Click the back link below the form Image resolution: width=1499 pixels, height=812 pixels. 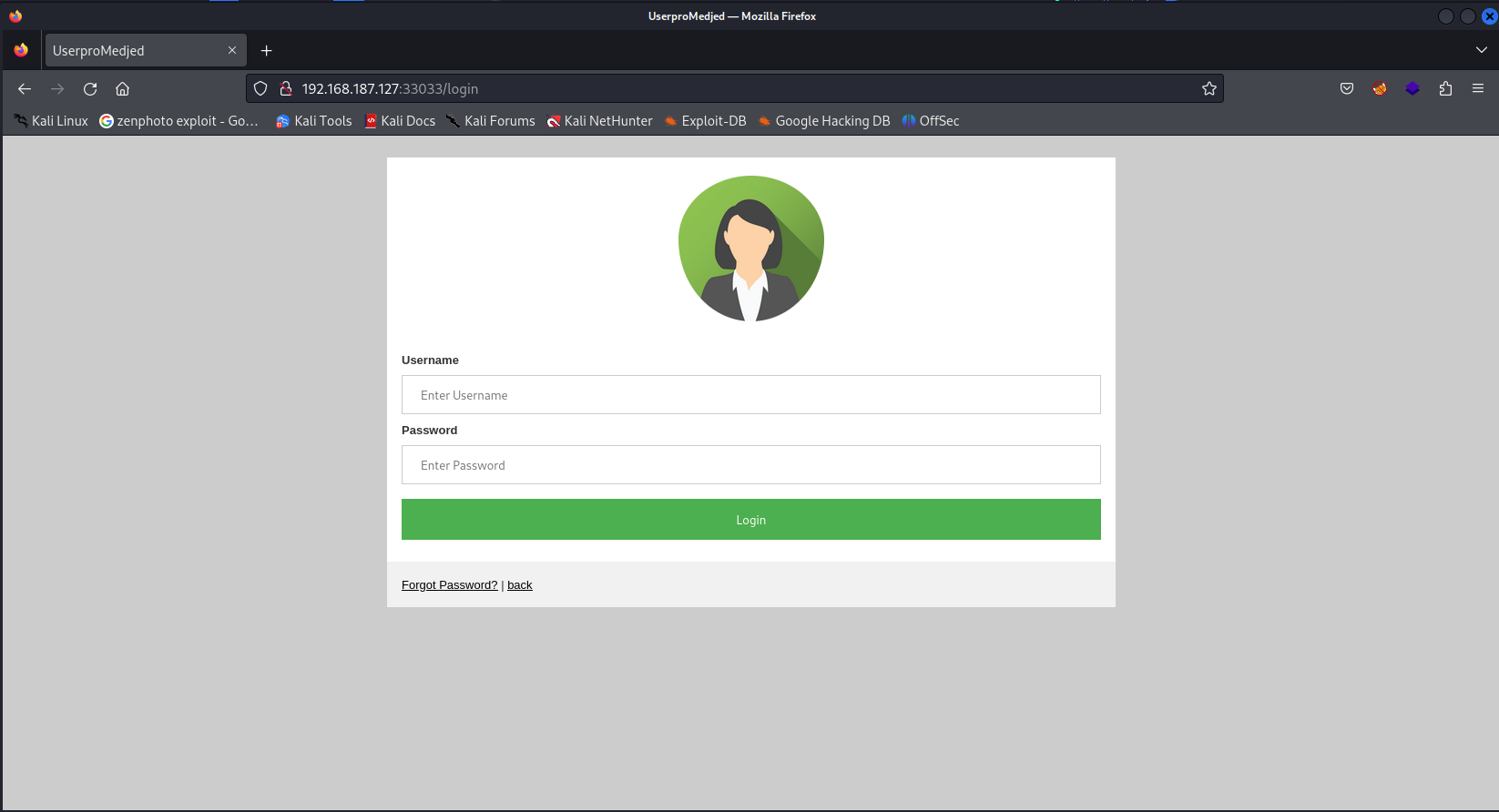(519, 585)
